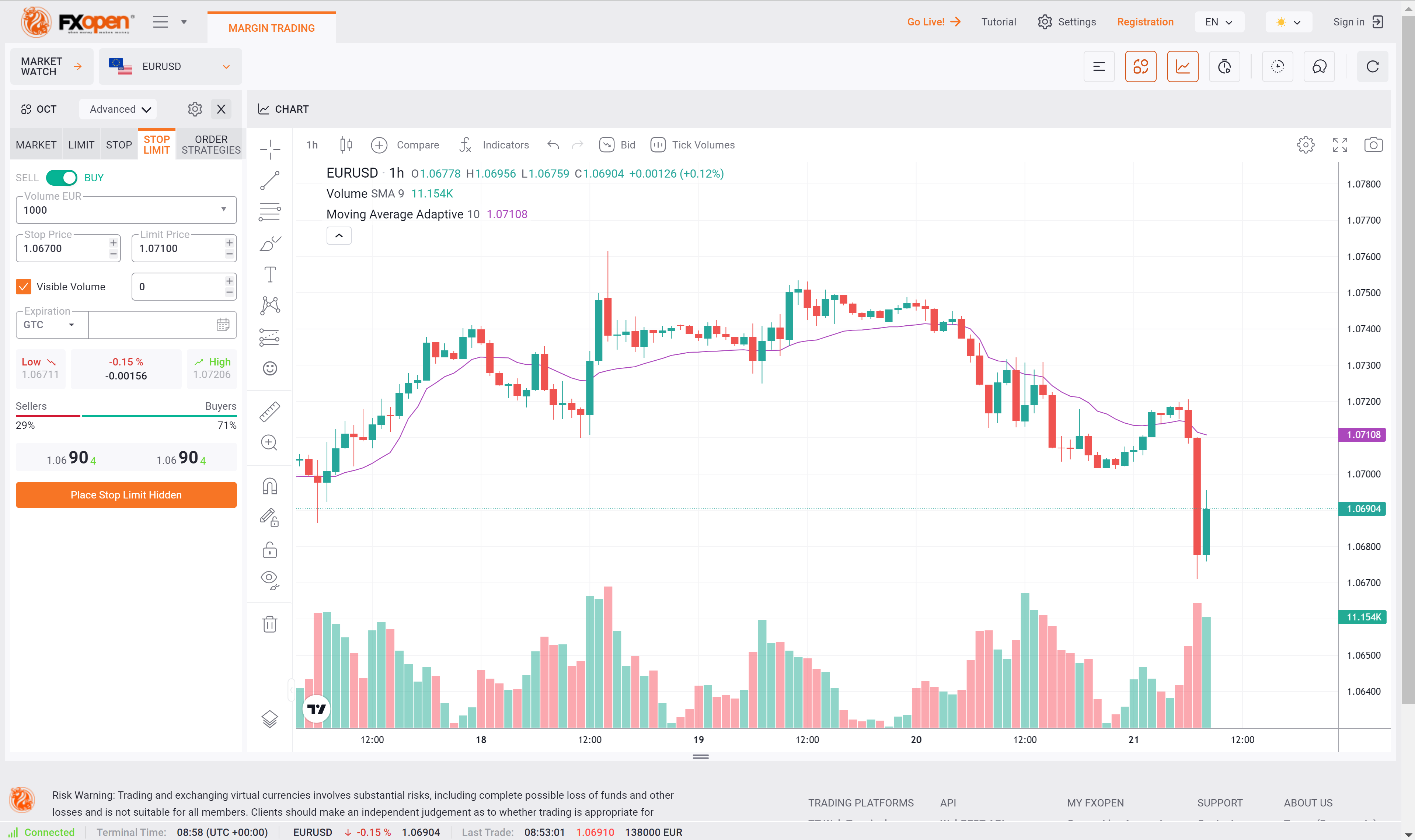Toggle stay in drawing mode
The width and height of the screenshot is (1415, 840).
[x=270, y=517]
